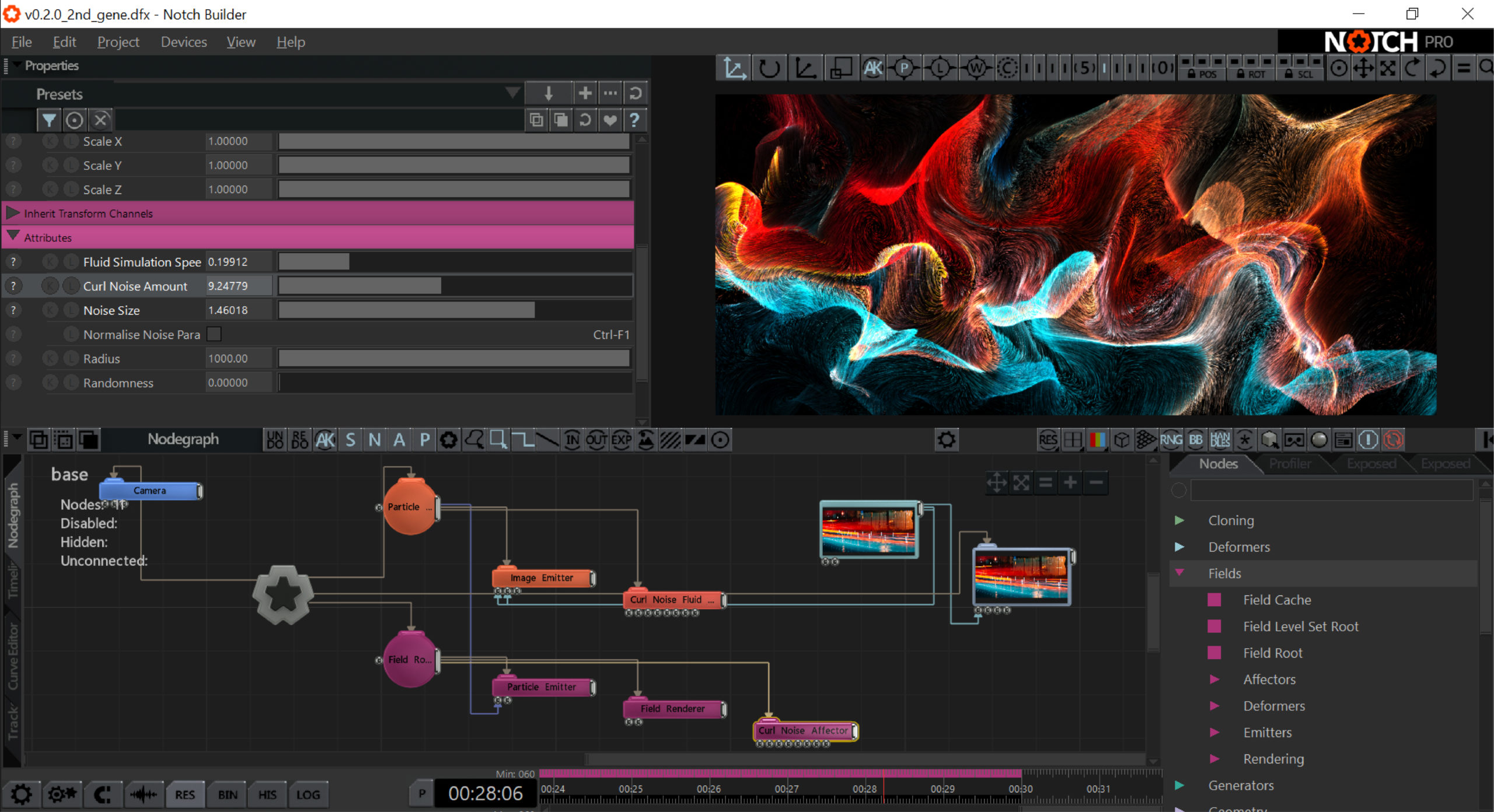This screenshot has width=1494, height=812.
Task: Click the help question mark icon under Presets
Action: pyautogui.click(x=634, y=120)
